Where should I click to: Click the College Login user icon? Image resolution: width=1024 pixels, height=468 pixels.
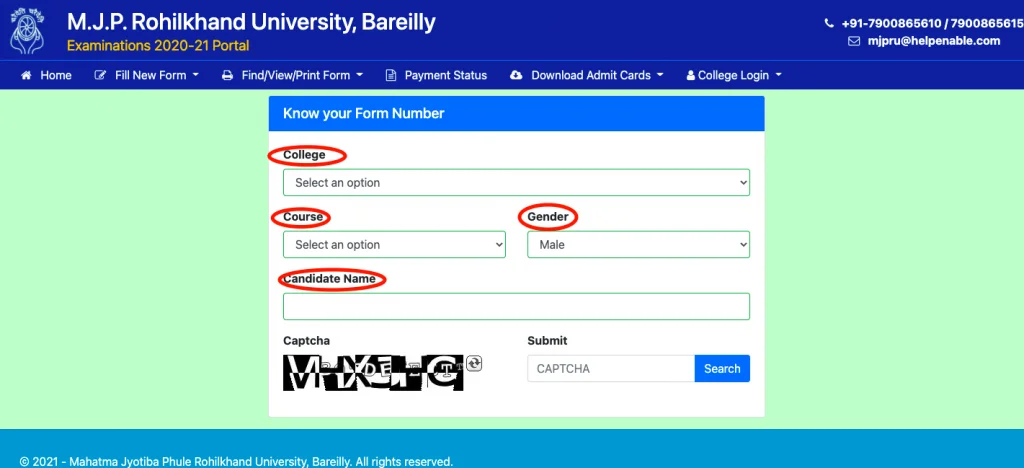point(690,76)
